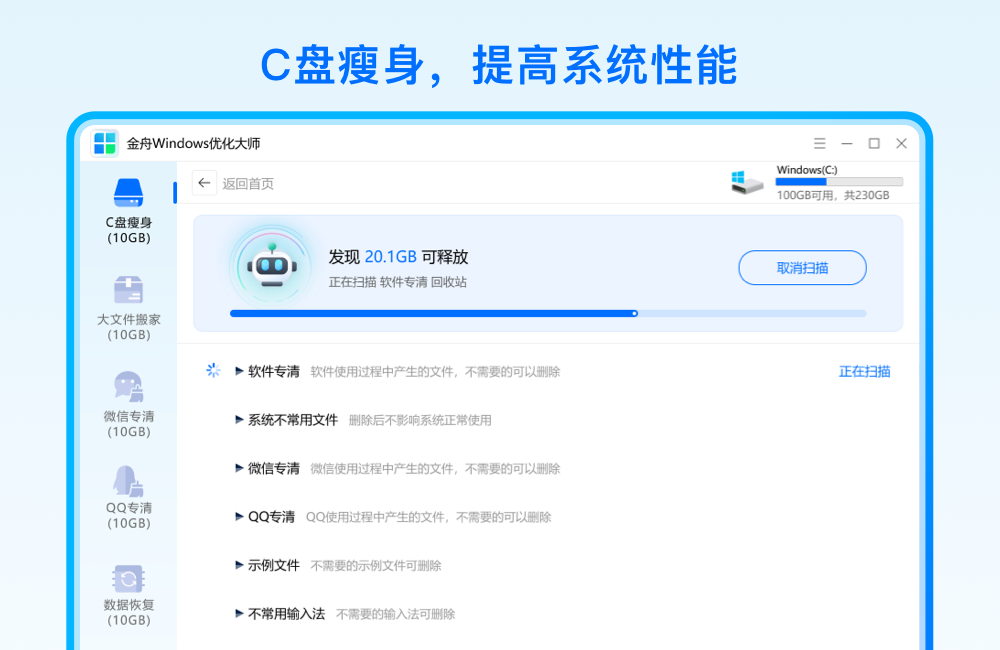Viewport: 1000px width, 650px height.
Task: Click the Windows(C:) drive icon
Action: 747,180
